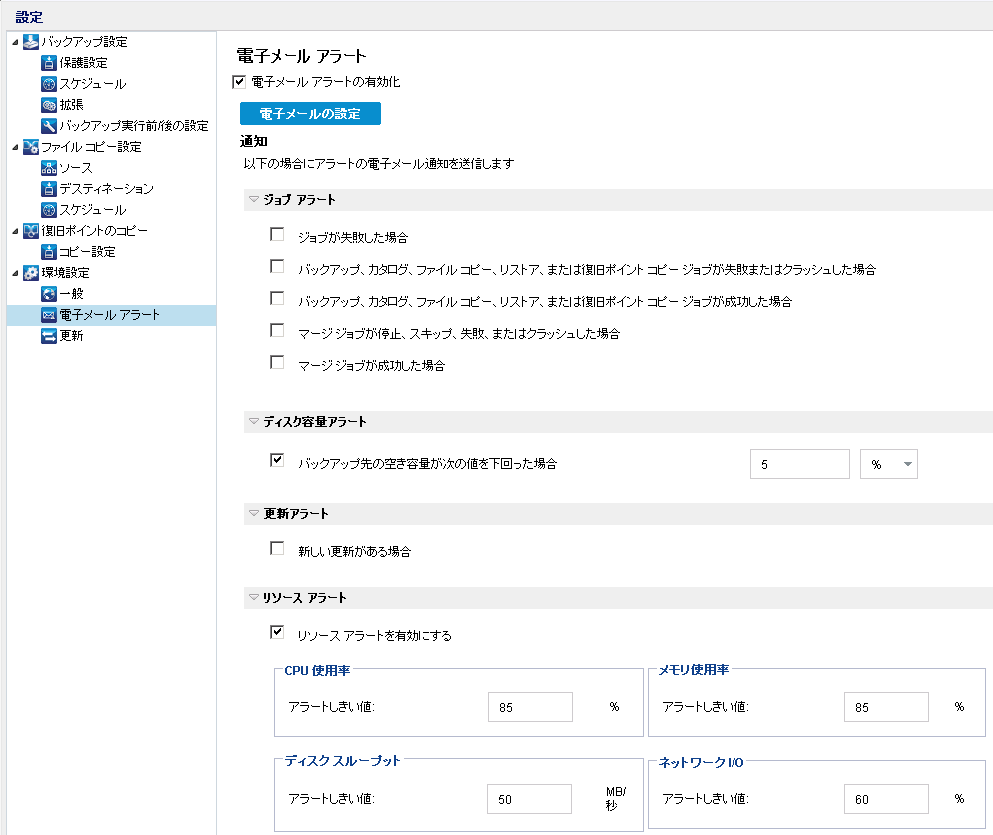Disable the 電子メール アラートの有効化 checkbox
The height and width of the screenshot is (835, 993).
tap(239, 82)
